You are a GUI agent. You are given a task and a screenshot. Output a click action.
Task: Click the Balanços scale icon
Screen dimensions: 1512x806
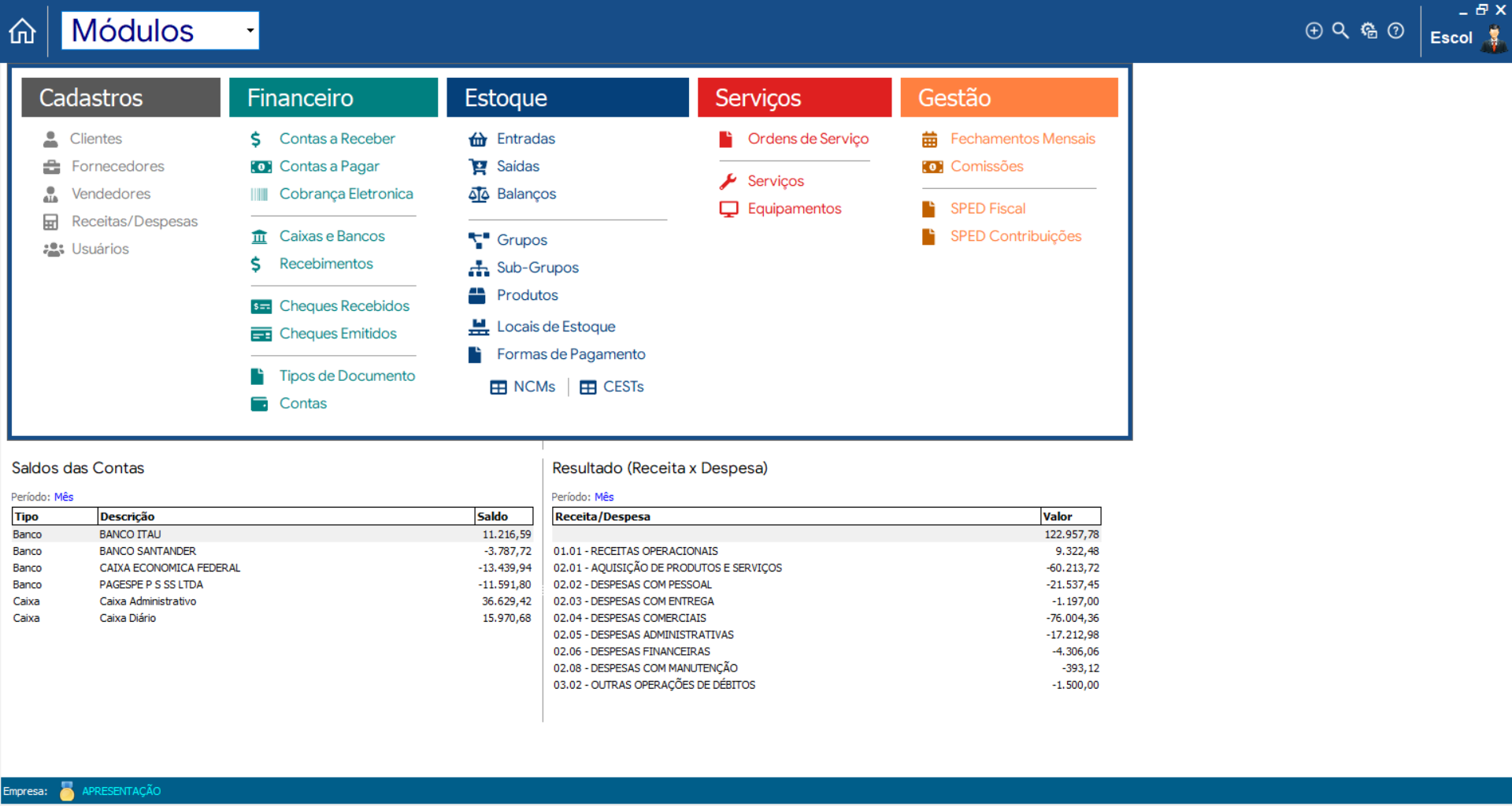pos(478,194)
